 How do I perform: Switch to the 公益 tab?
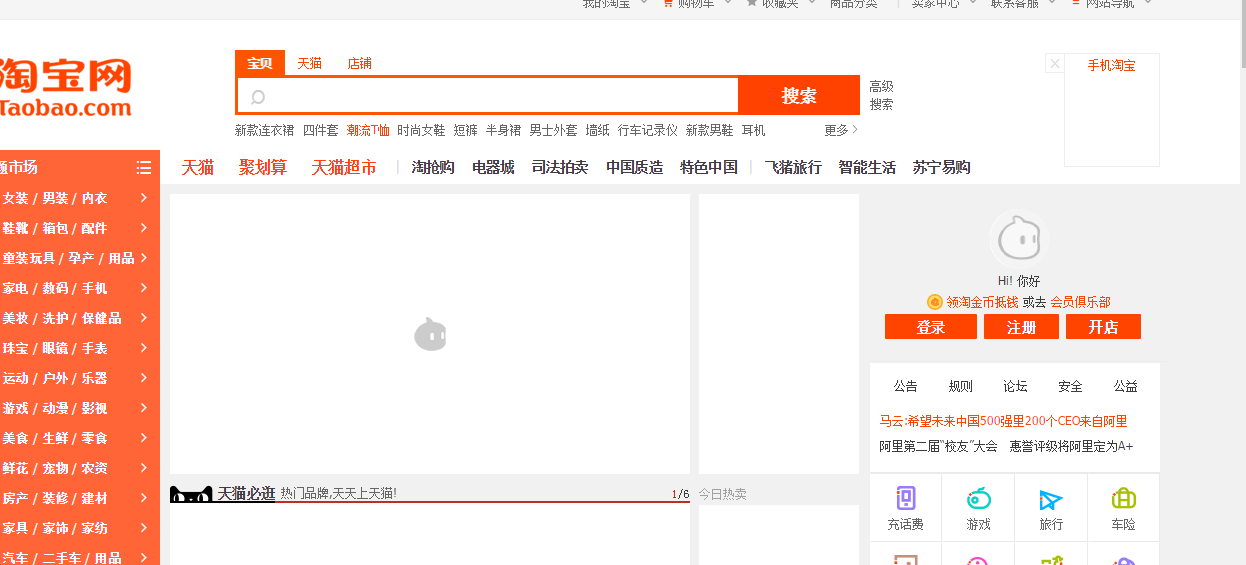1126,386
